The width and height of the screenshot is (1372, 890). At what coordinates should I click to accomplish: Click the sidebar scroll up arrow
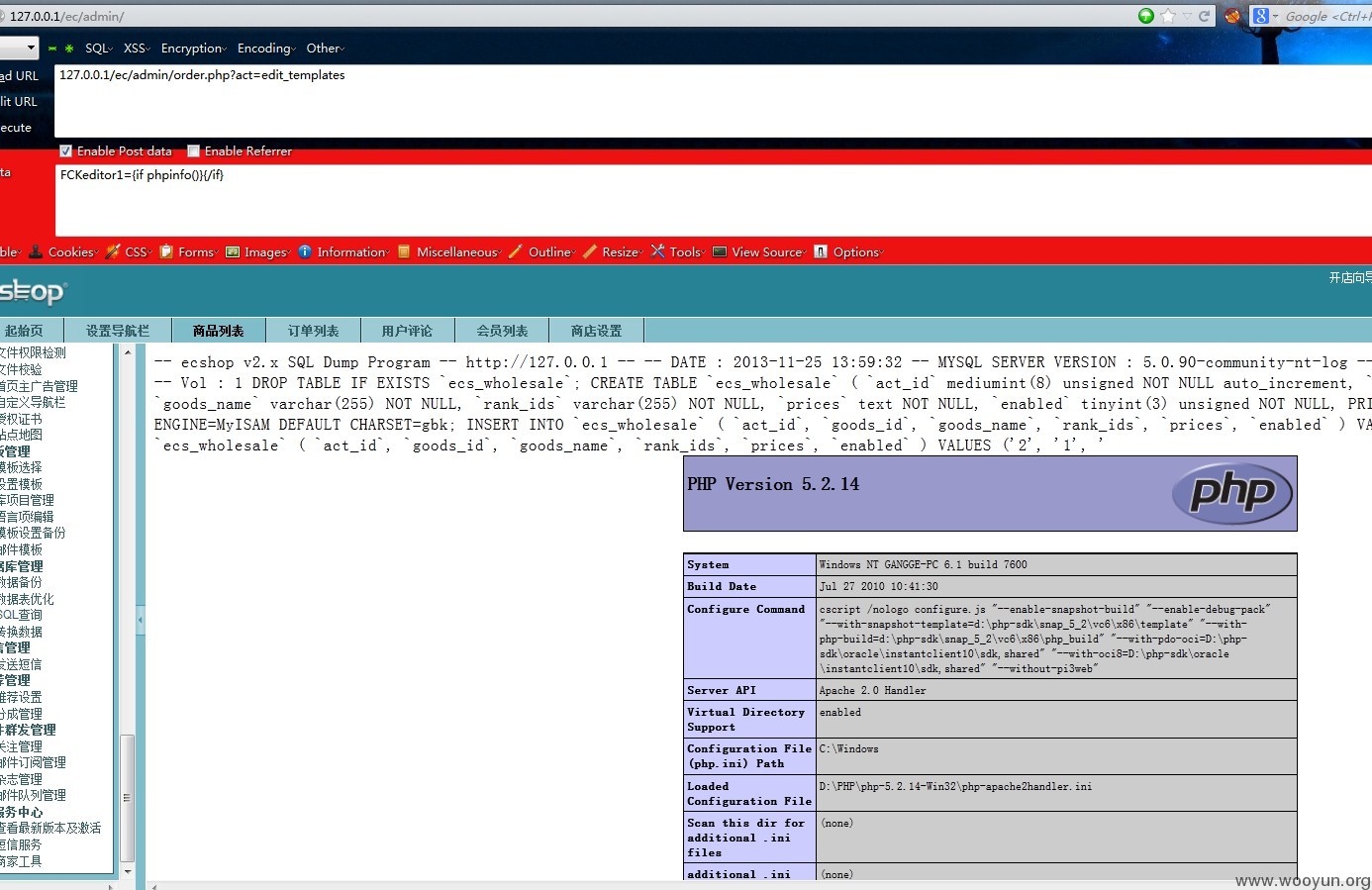[127, 352]
